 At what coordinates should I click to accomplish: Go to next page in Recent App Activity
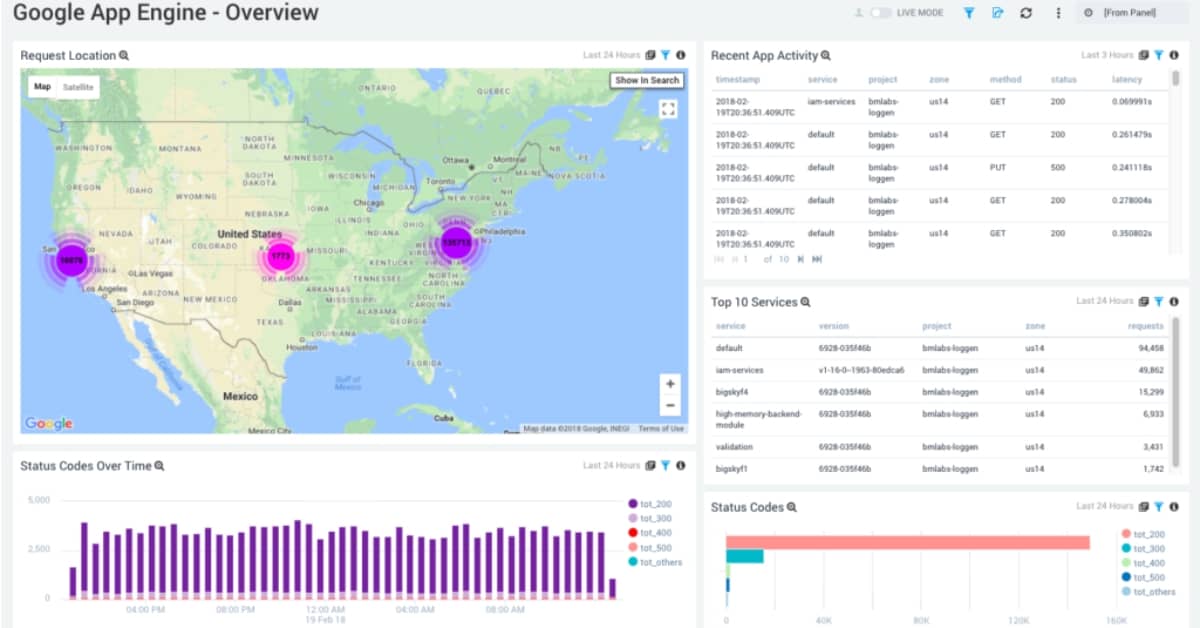(x=800, y=259)
